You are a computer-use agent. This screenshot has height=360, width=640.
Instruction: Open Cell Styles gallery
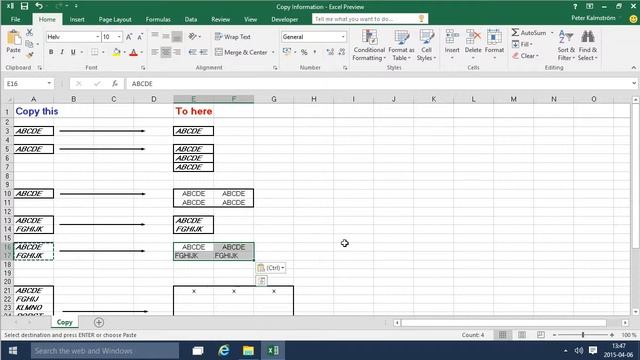click(x=426, y=46)
